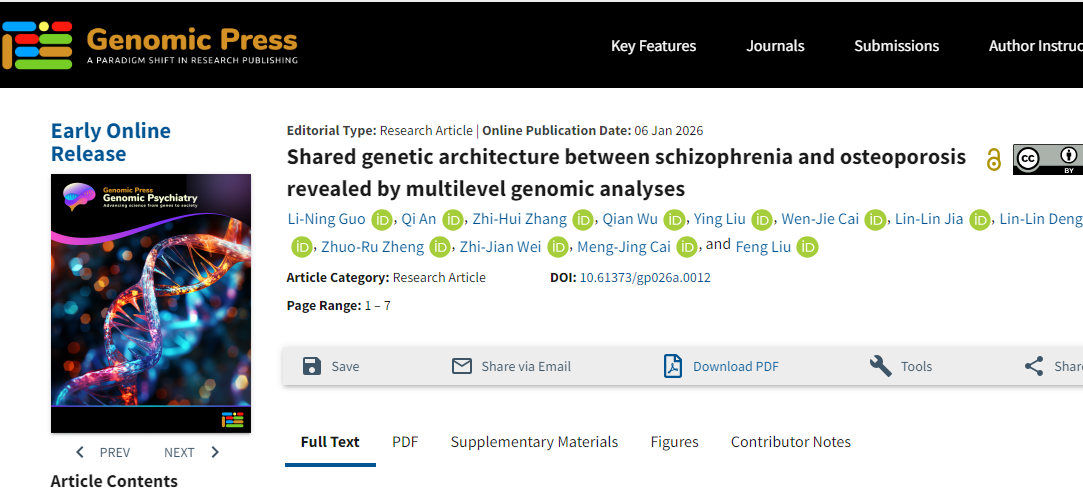Click the Save floppy disk icon
Image resolution: width=1083 pixels, height=499 pixels.
coord(312,366)
